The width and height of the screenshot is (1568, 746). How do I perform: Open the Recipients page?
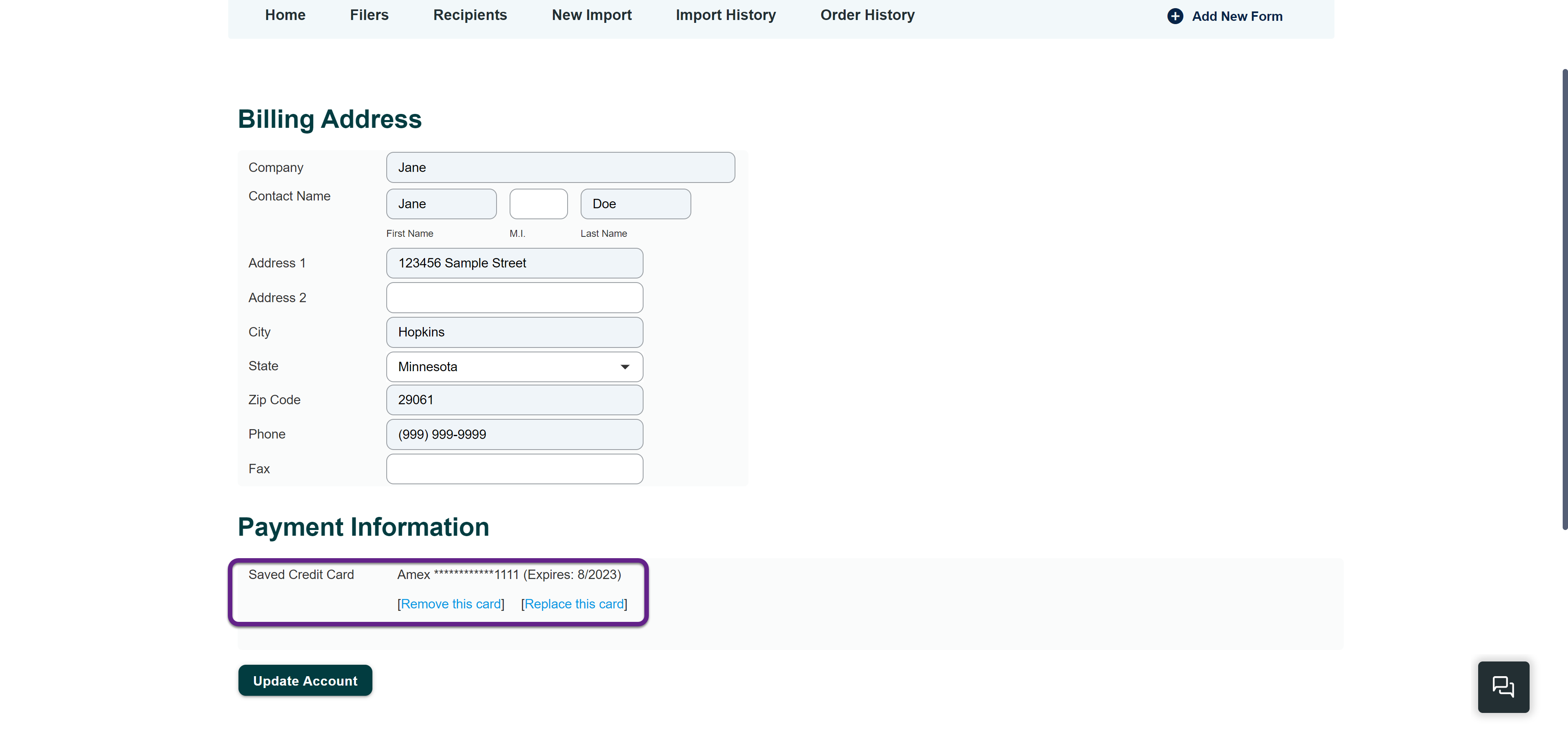coord(470,15)
